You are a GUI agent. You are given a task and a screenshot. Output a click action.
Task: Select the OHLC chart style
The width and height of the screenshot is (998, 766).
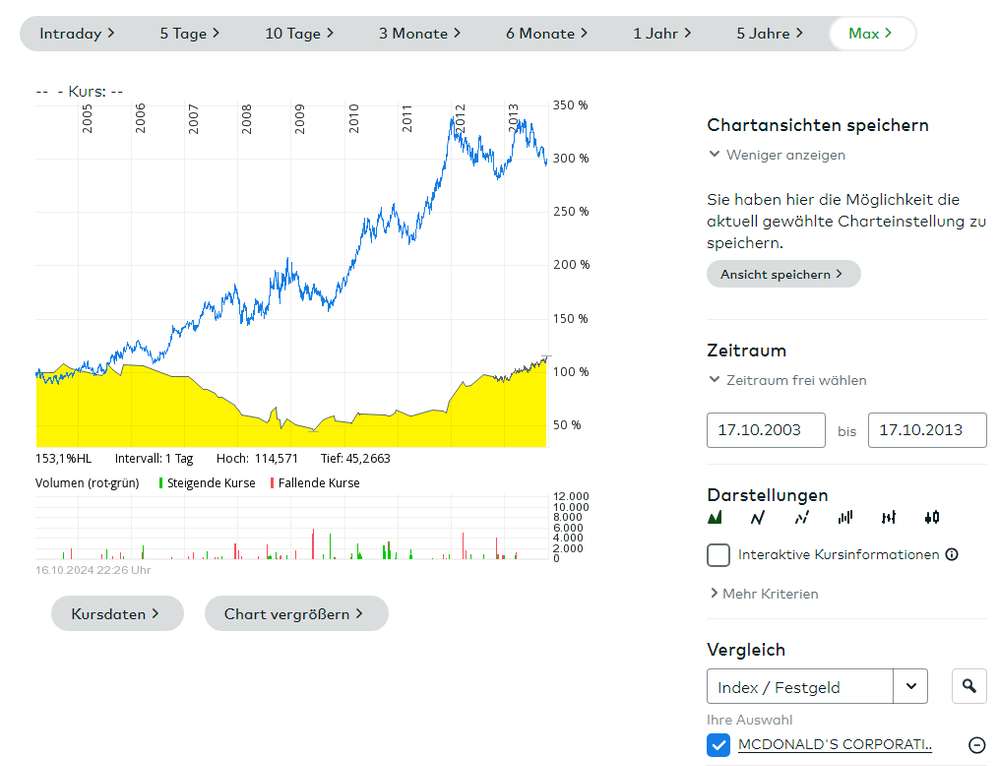[888, 518]
